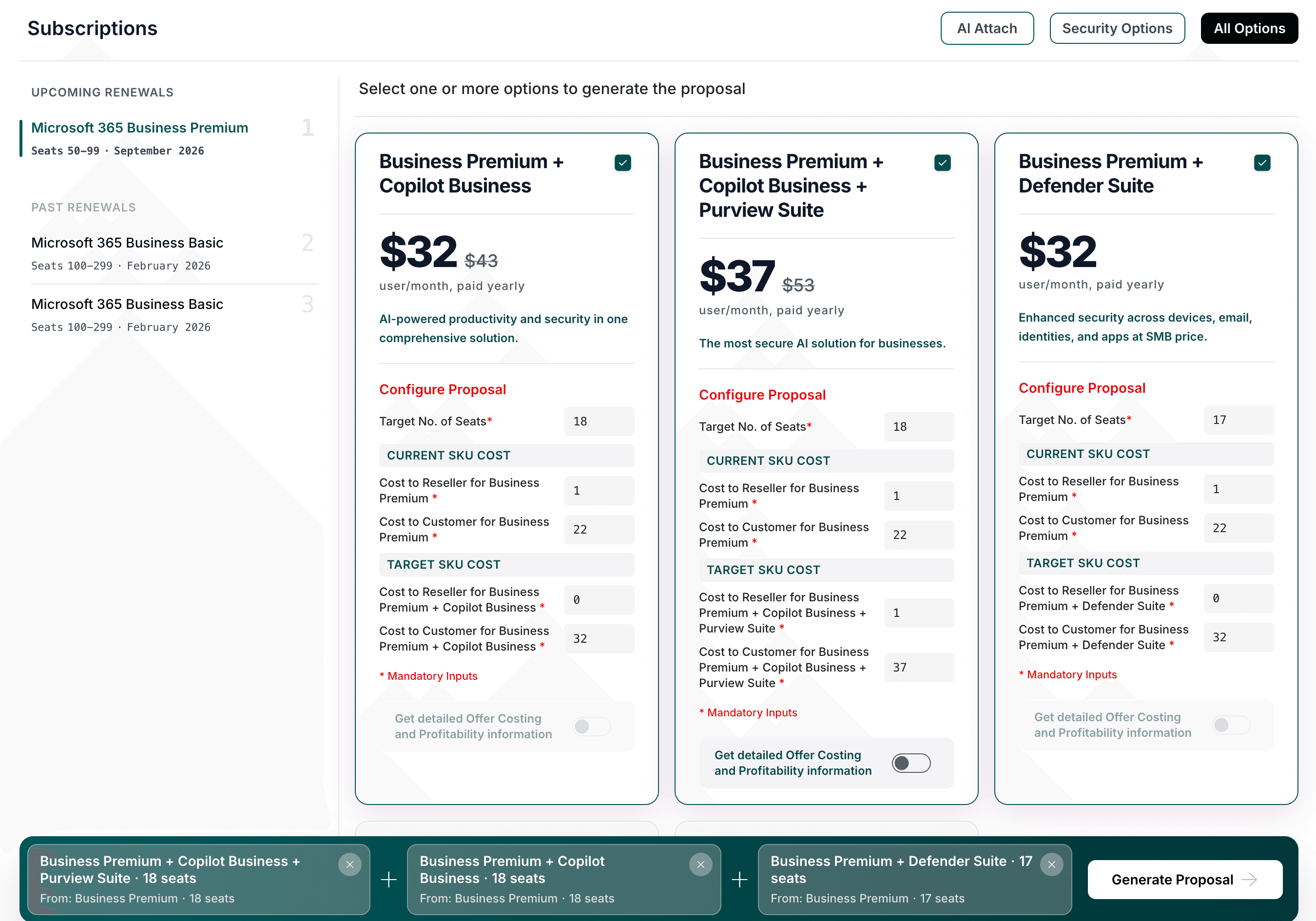The height and width of the screenshot is (921, 1316).
Task: Edit target reseller cost for Premium + Copilot Business
Action: (599, 599)
